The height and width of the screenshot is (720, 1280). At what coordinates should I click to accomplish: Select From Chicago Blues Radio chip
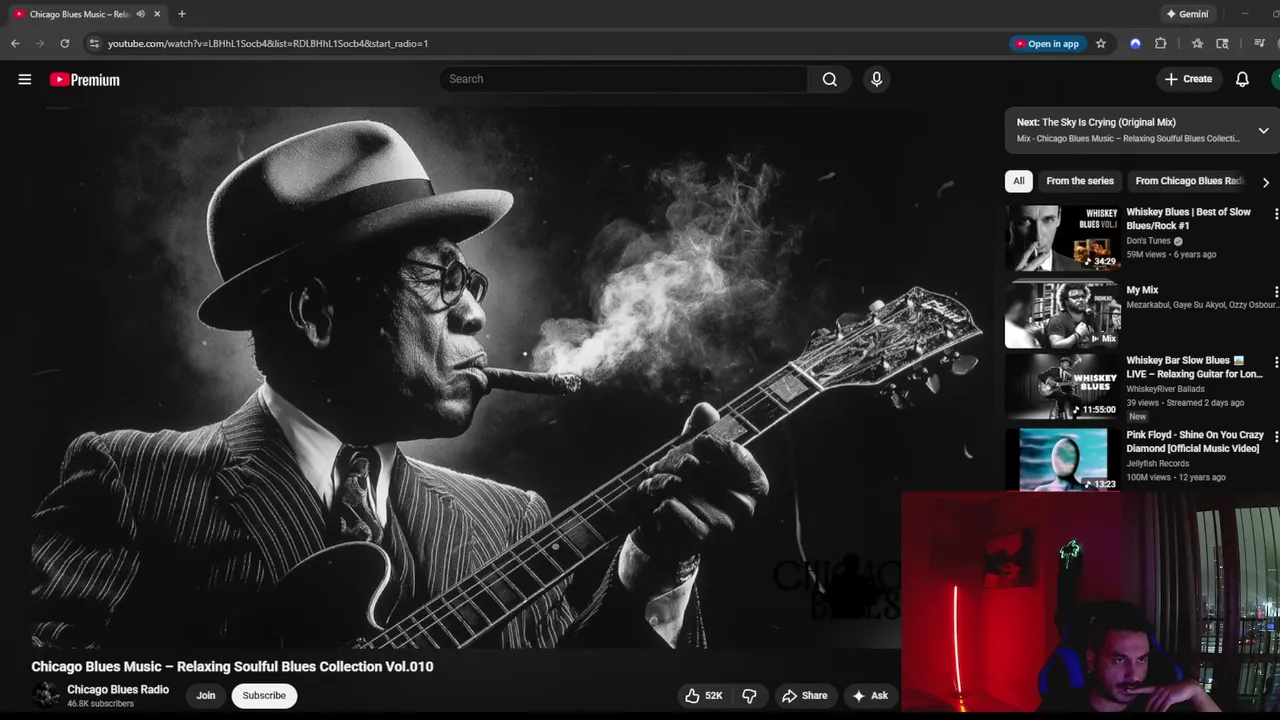pos(1189,181)
